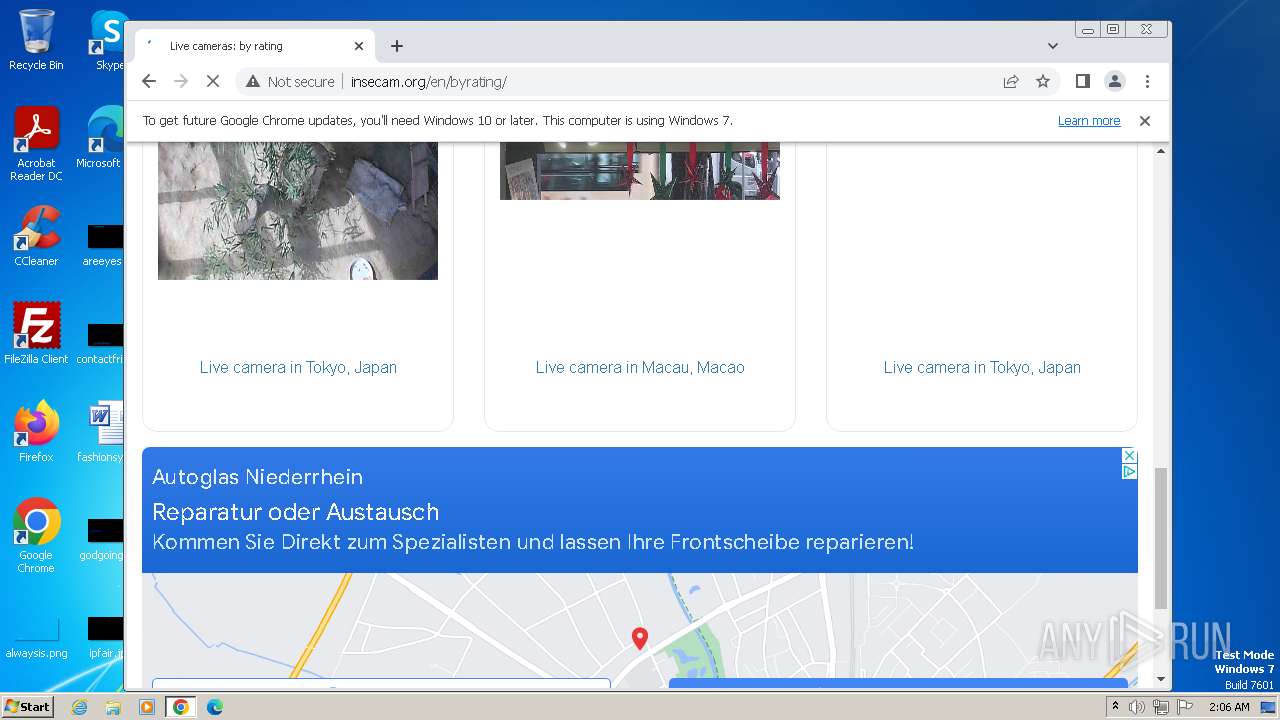
Task: Select the FileZilla Client desktop shortcut
Action: click(x=36, y=333)
